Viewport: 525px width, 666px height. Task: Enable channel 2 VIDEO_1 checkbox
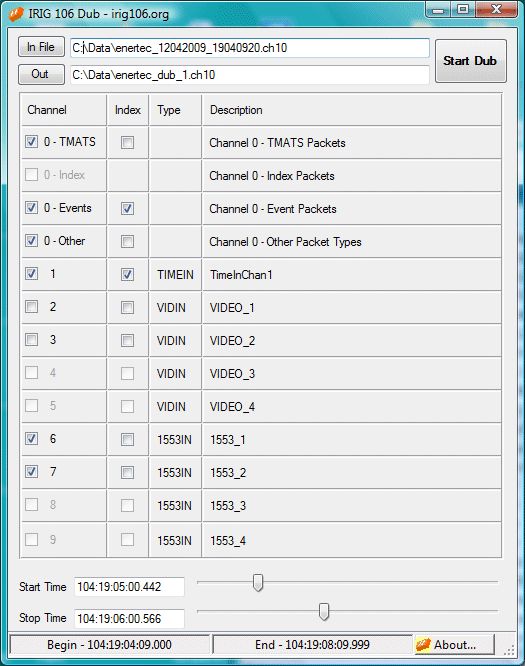coord(31,307)
